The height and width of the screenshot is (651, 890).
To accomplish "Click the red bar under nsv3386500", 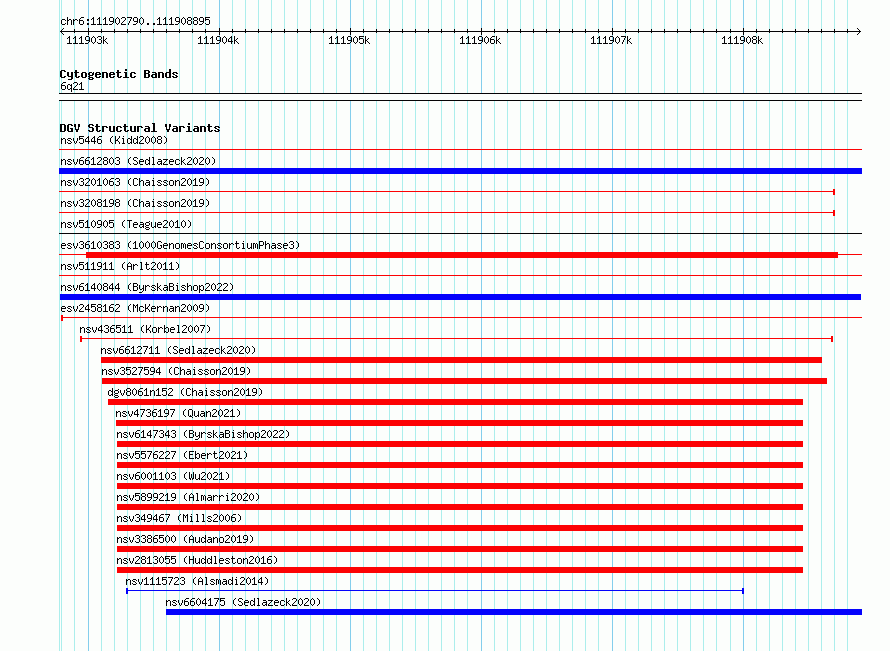I will (x=460, y=549).
